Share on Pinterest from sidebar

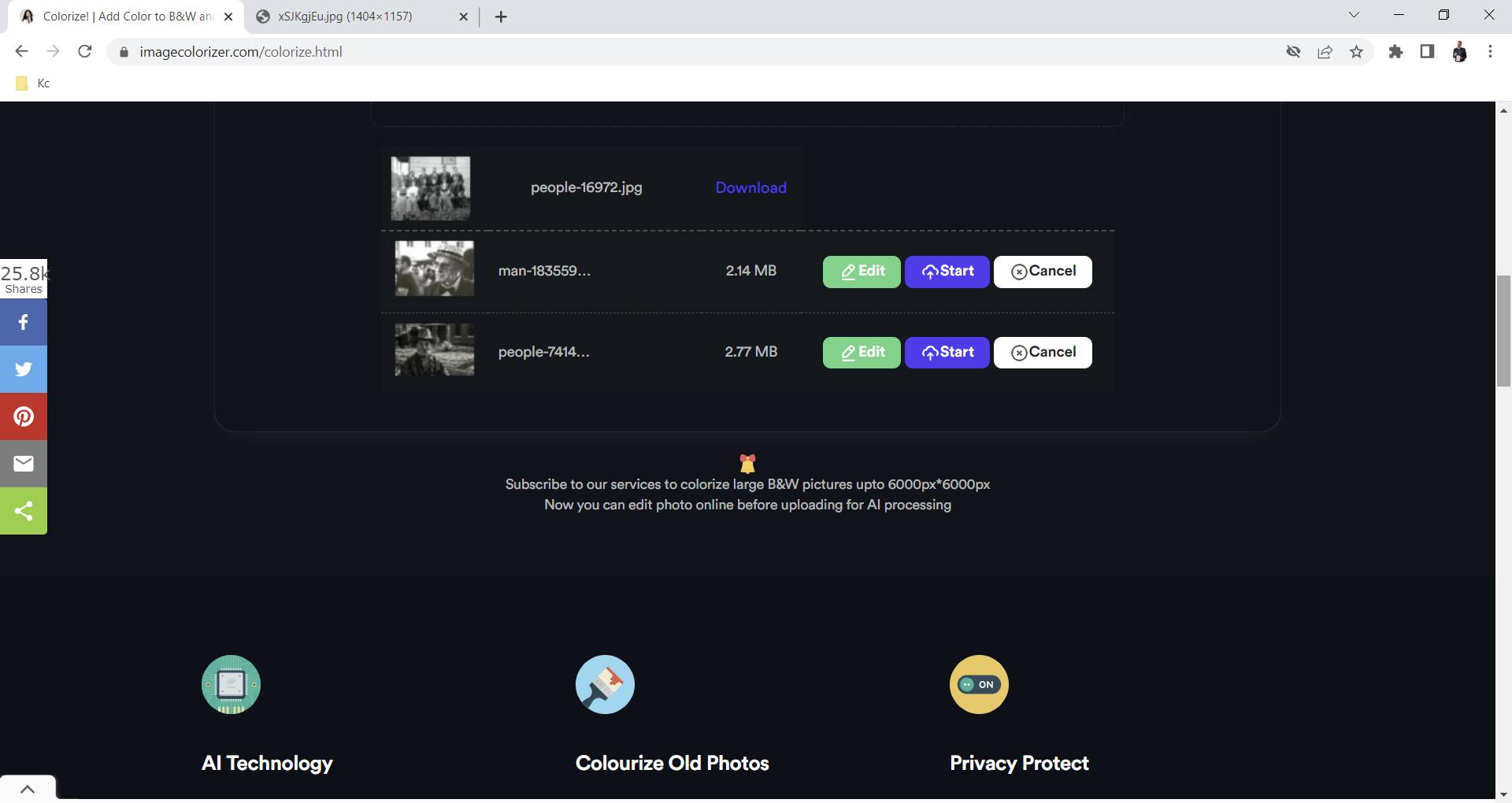(24, 416)
